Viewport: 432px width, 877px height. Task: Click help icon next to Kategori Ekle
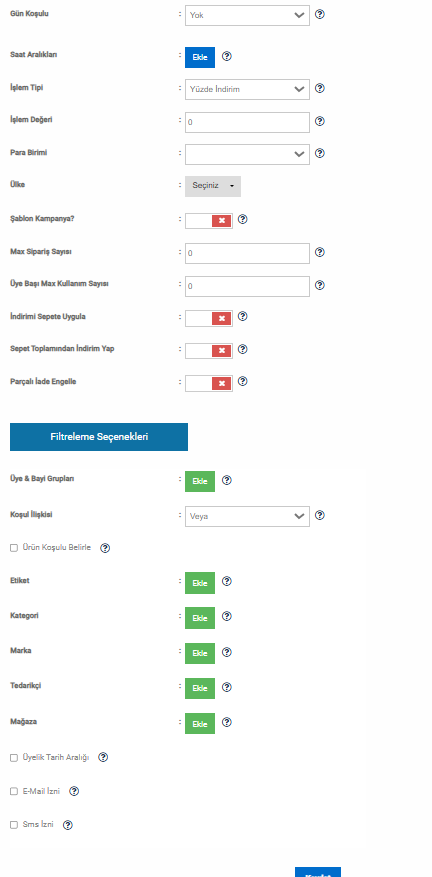[x=227, y=616]
